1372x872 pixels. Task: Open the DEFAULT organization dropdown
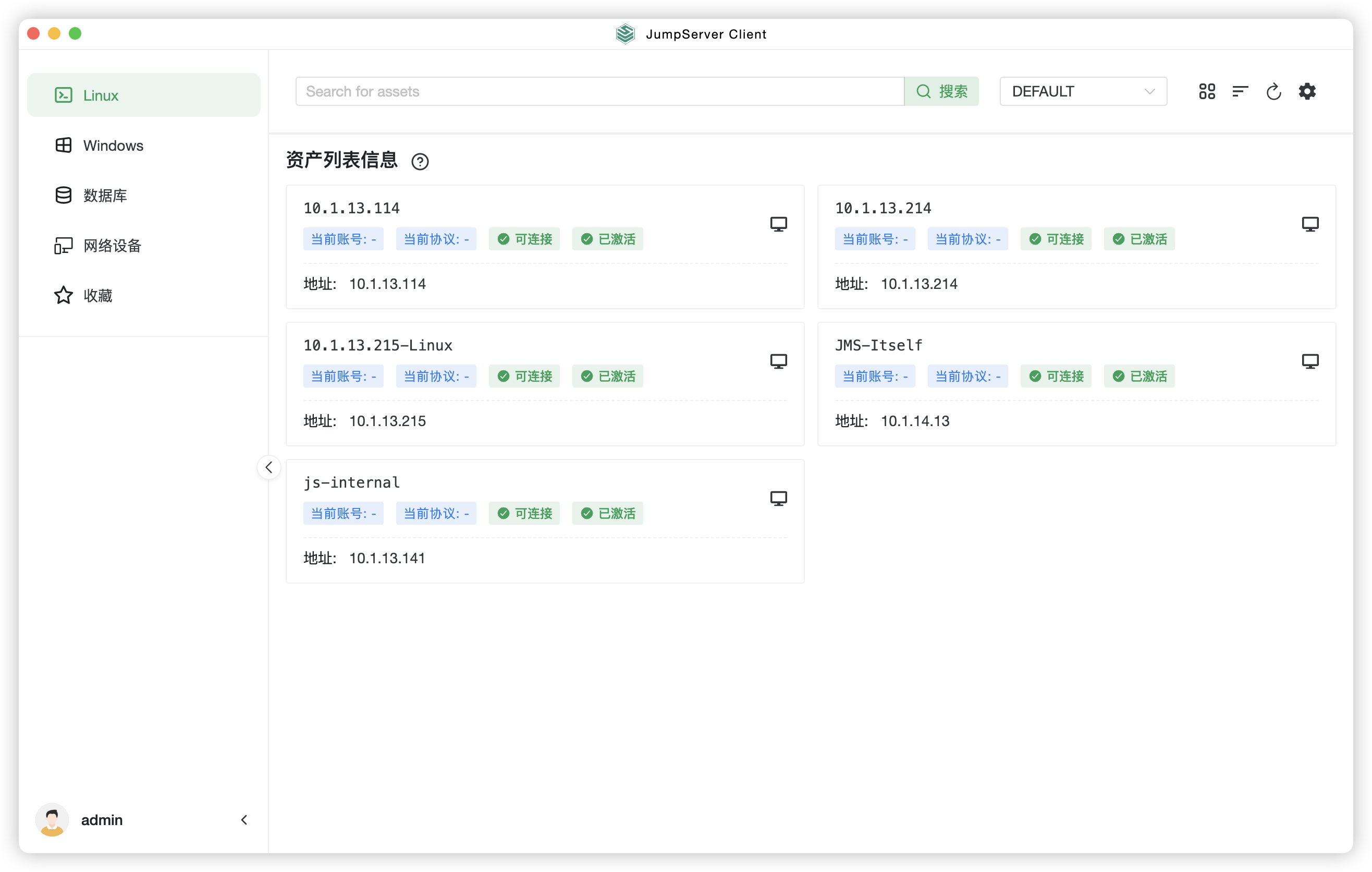(x=1083, y=91)
